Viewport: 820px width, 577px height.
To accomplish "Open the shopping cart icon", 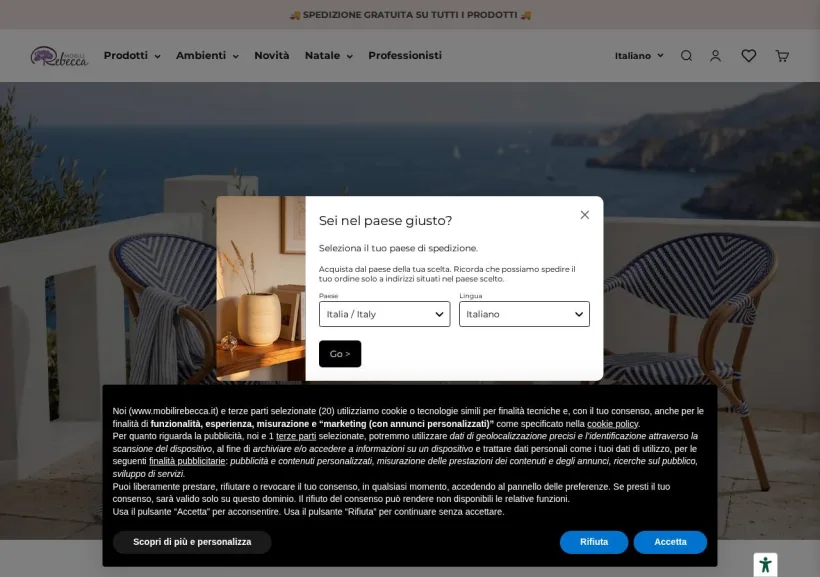I will tap(782, 55).
